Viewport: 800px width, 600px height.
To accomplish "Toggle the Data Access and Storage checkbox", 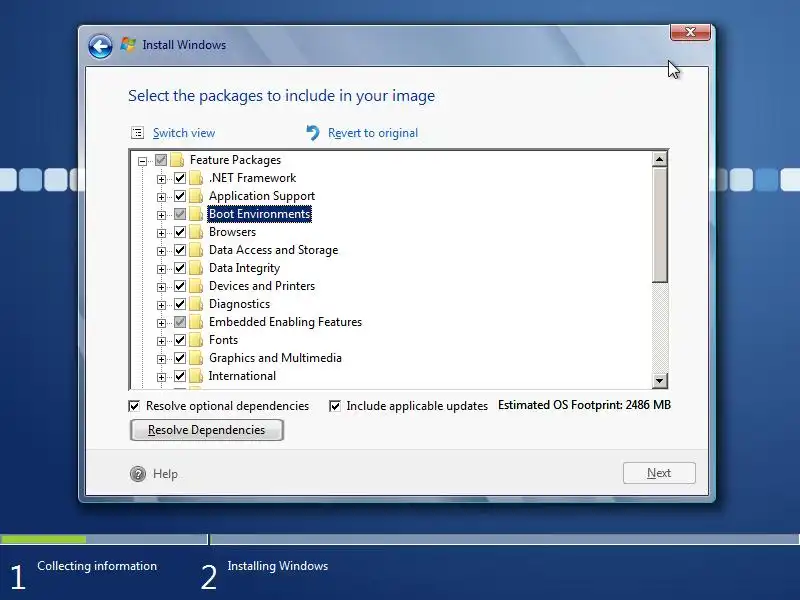I will click(180, 250).
